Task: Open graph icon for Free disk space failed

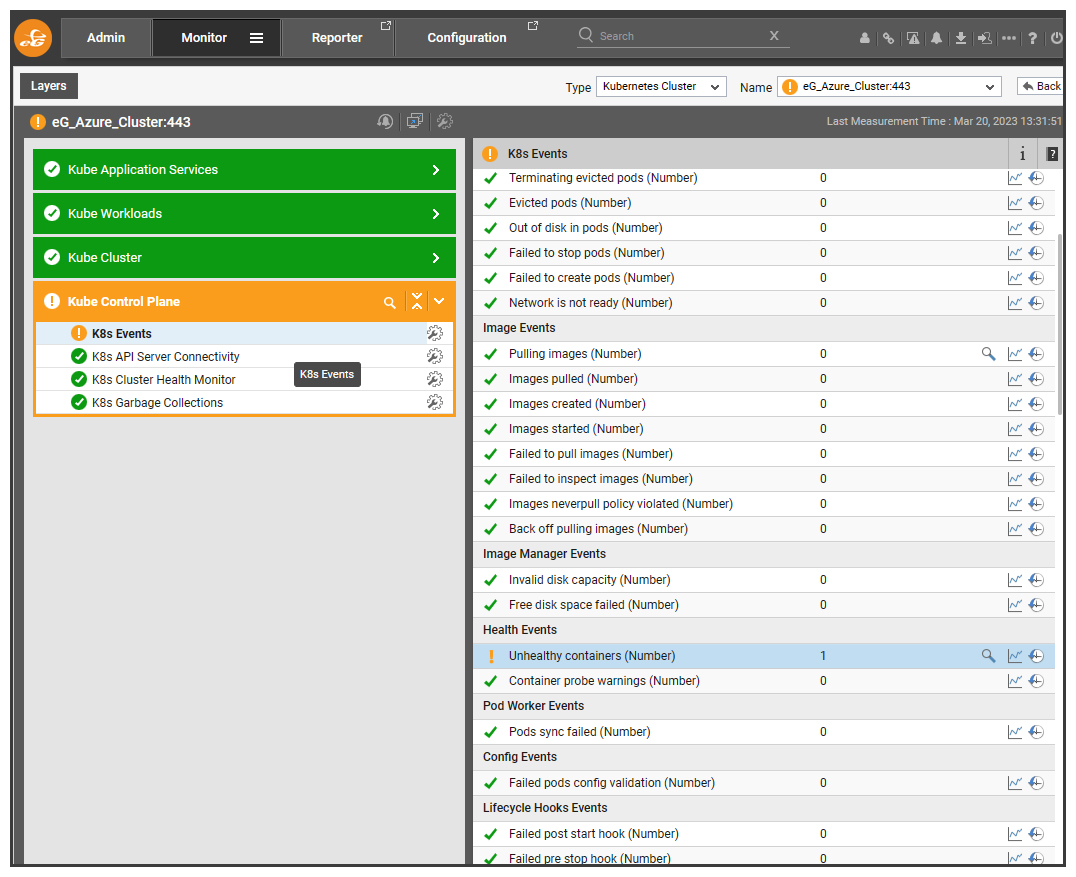Action: pos(1015,605)
